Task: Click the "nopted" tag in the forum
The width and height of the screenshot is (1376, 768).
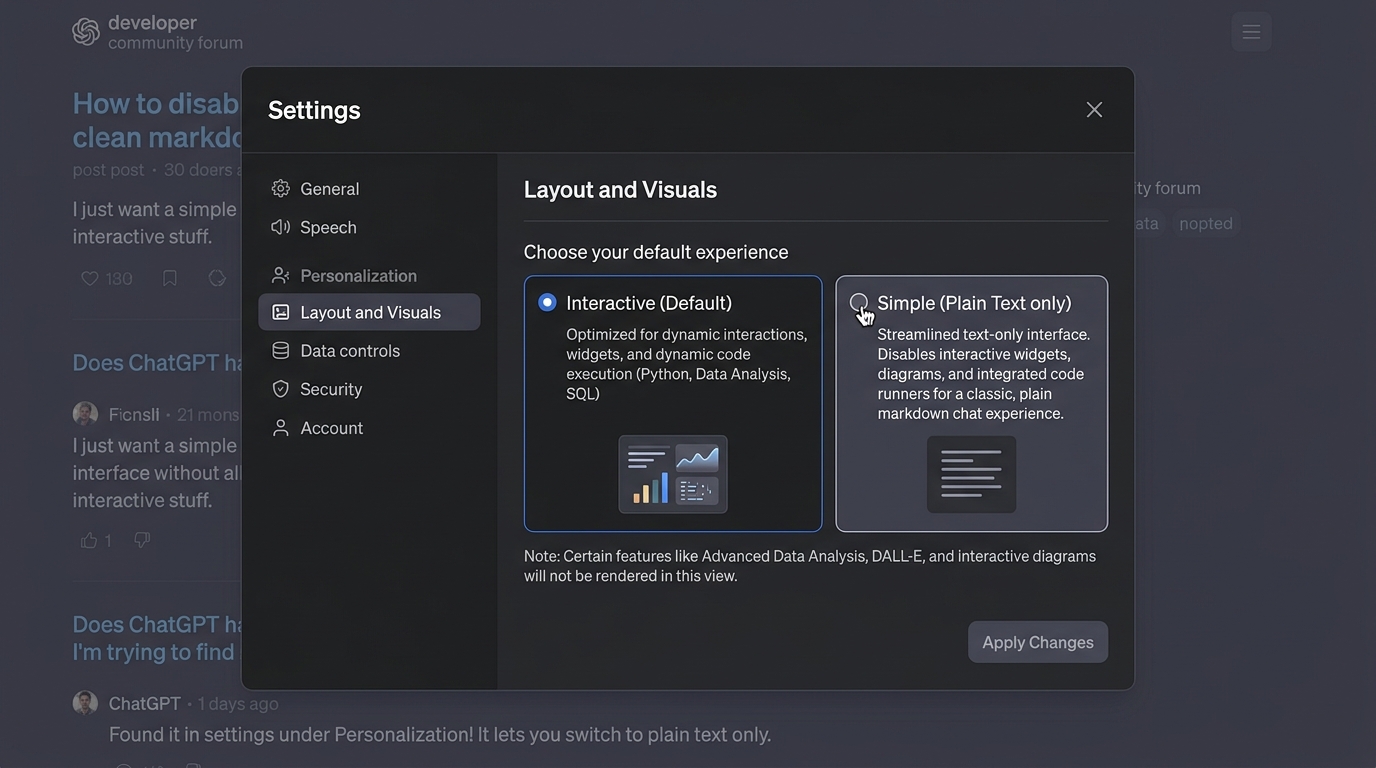Action: point(1206,223)
